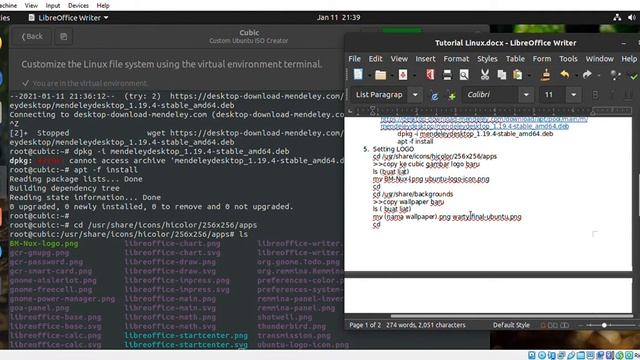
Task: Click the 274 words, 2,051 characters count
Action: point(426,325)
